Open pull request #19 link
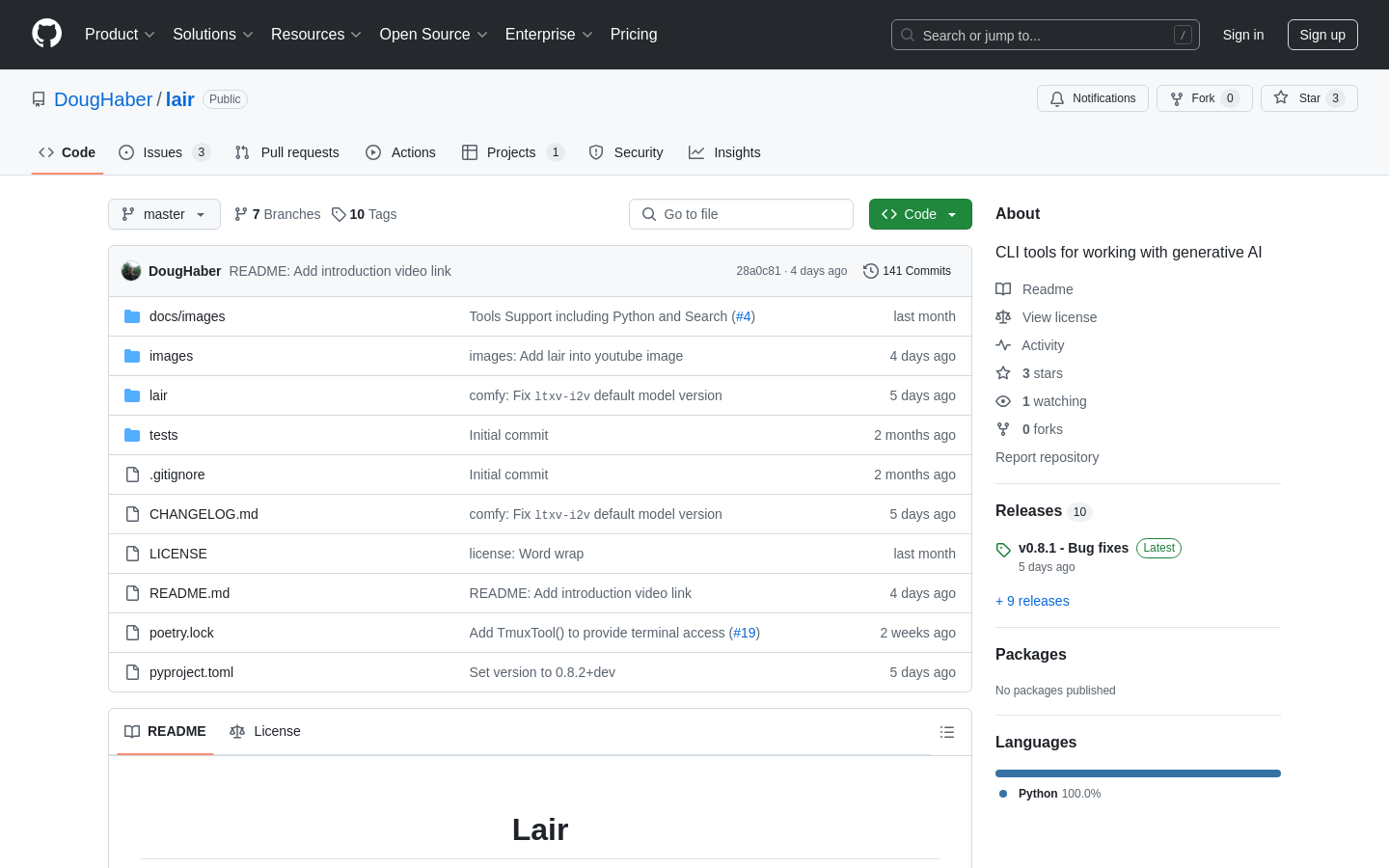Image resolution: width=1389 pixels, height=868 pixels. 745,633
